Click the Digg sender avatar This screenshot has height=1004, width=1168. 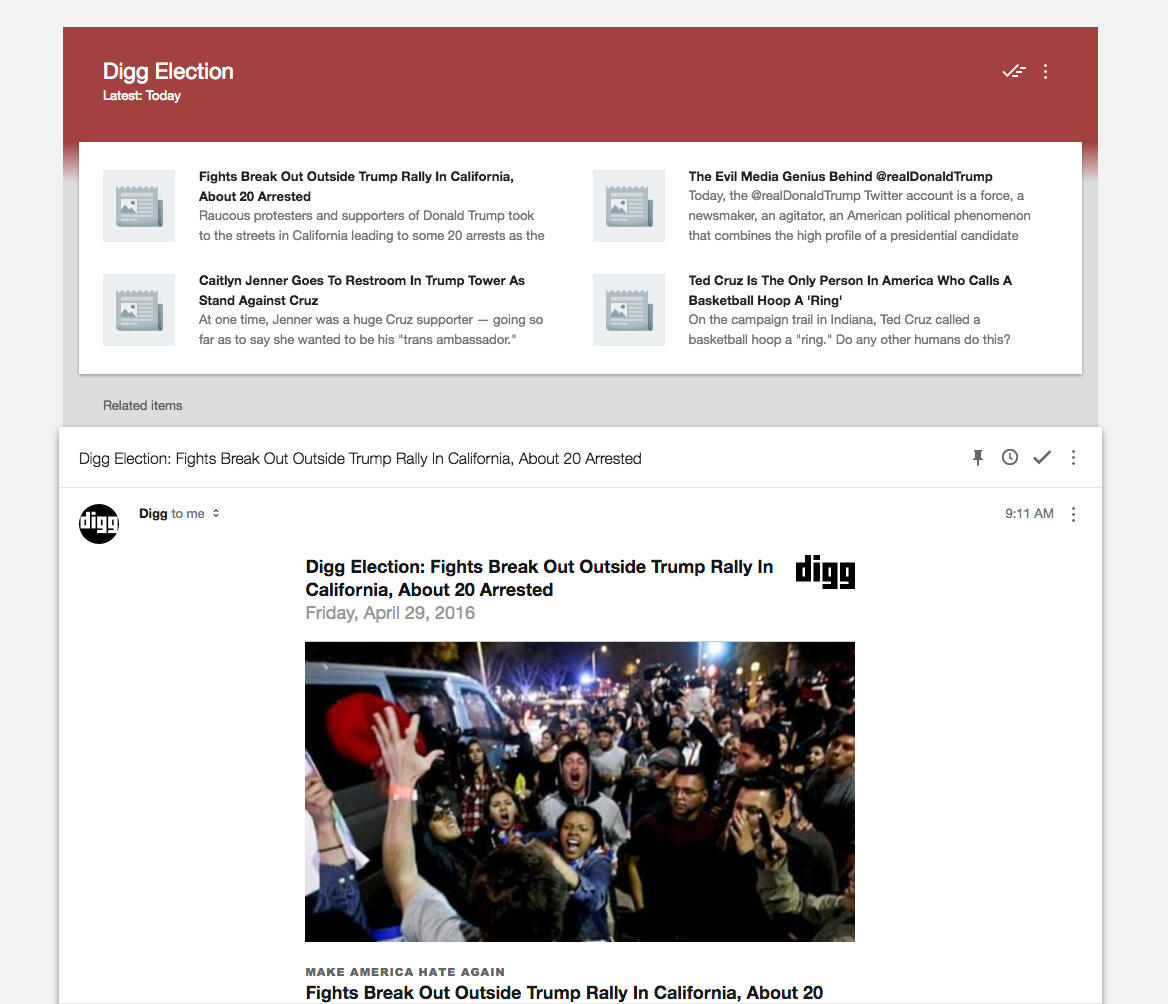click(98, 523)
